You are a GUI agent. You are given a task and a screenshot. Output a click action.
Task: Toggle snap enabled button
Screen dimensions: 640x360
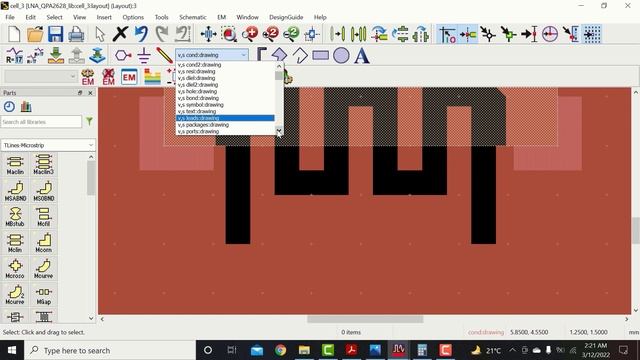pos(447,34)
